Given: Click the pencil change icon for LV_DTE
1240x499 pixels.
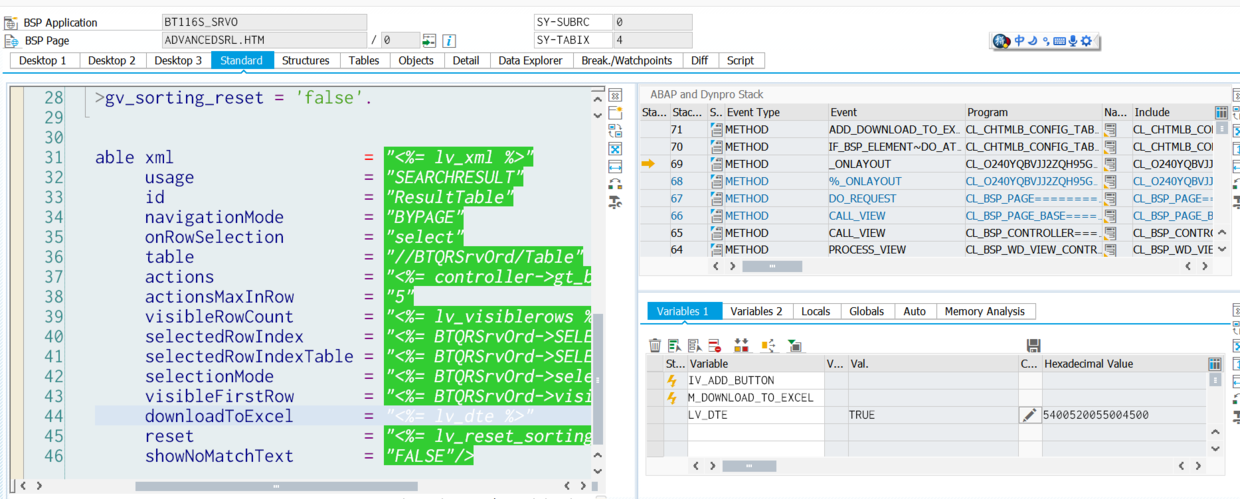Looking at the screenshot, I should coord(1029,414).
